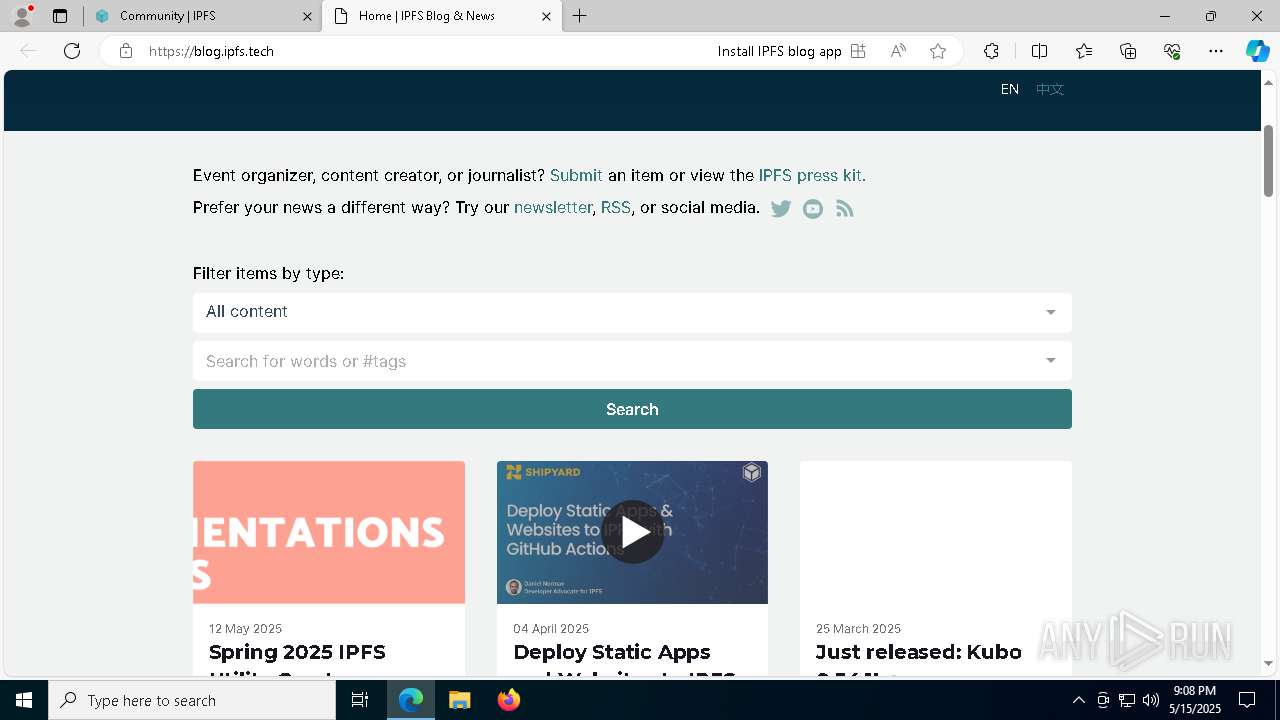Play the Deploy Static Apps video
This screenshot has height=720, width=1280.
pyautogui.click(x=633, y=532)
